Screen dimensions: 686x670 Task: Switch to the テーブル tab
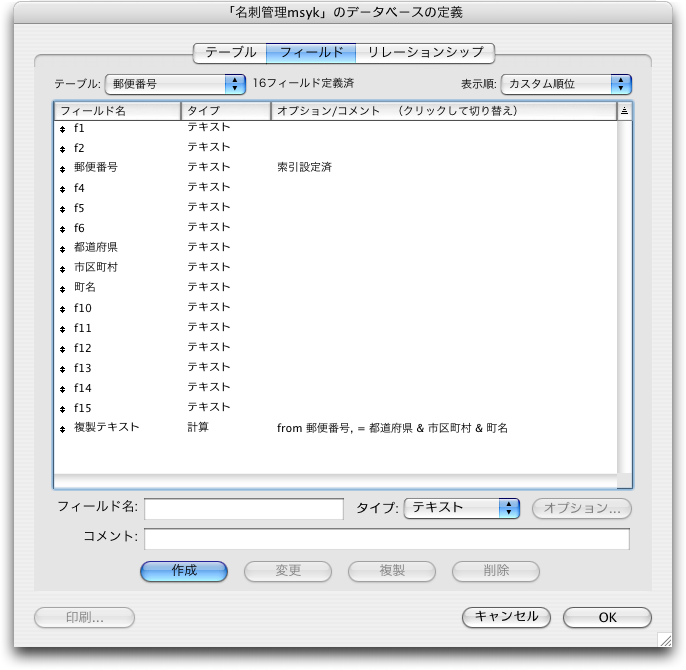click(230, 52)
